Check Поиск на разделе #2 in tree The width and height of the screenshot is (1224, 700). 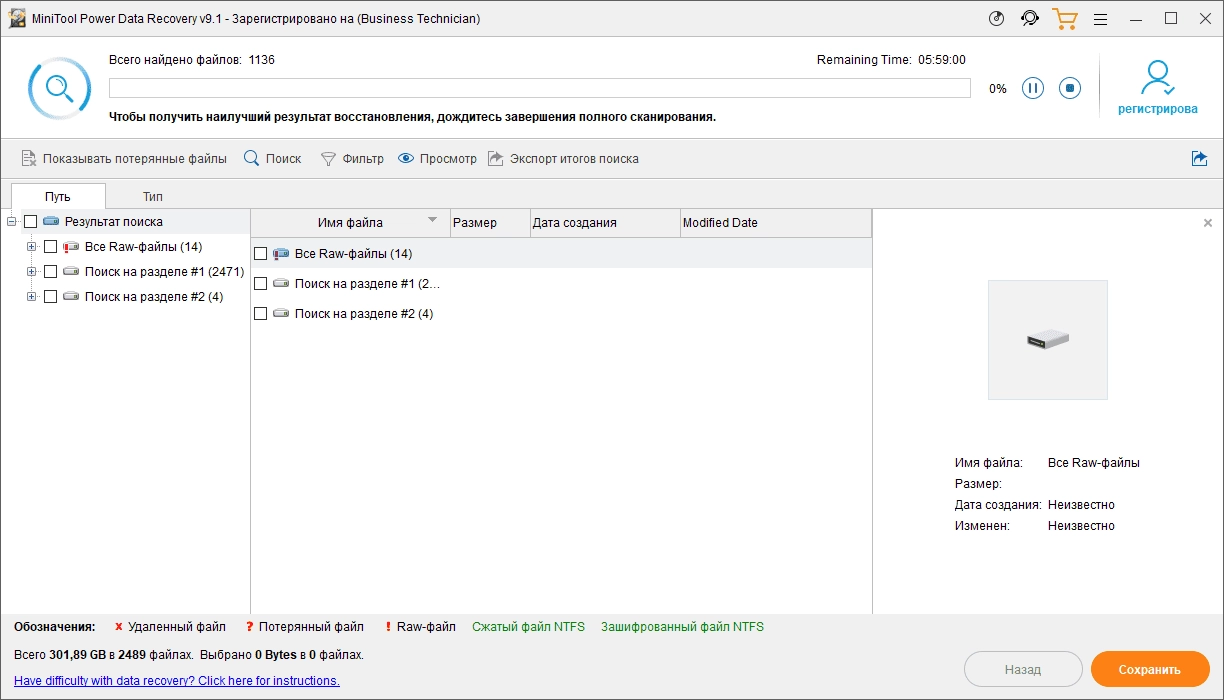click(50, 296)
